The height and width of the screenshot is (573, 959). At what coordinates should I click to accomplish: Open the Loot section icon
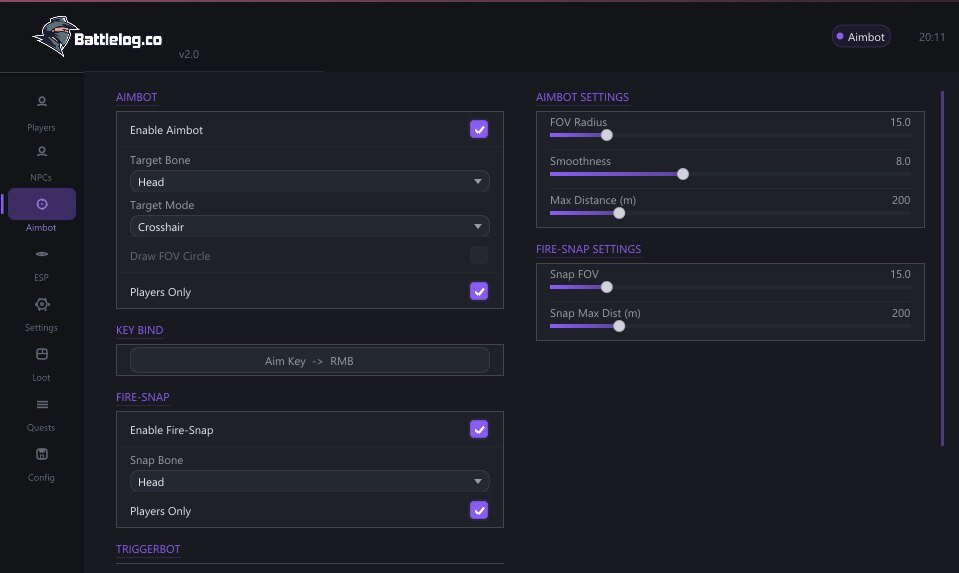point(42,354)
